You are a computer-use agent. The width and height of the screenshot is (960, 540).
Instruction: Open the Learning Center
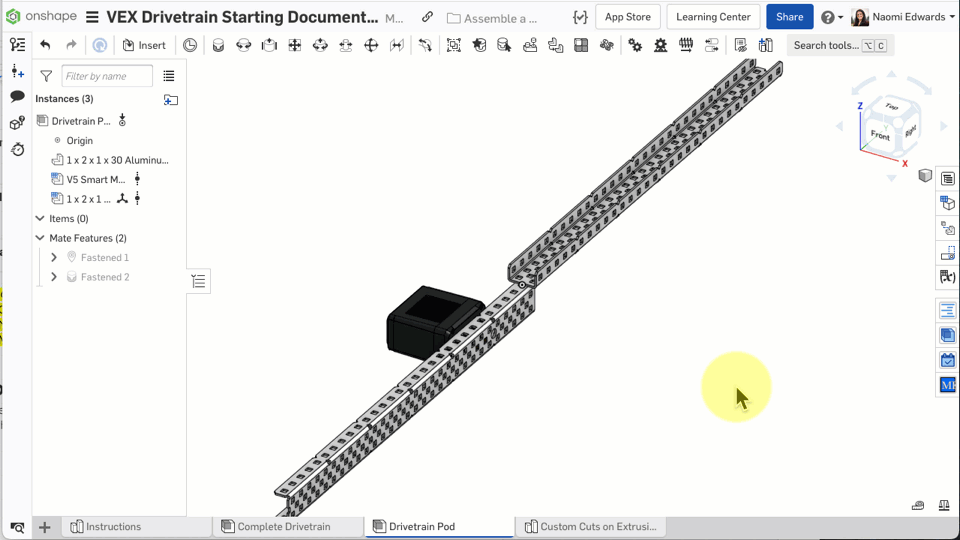point(713,17)
